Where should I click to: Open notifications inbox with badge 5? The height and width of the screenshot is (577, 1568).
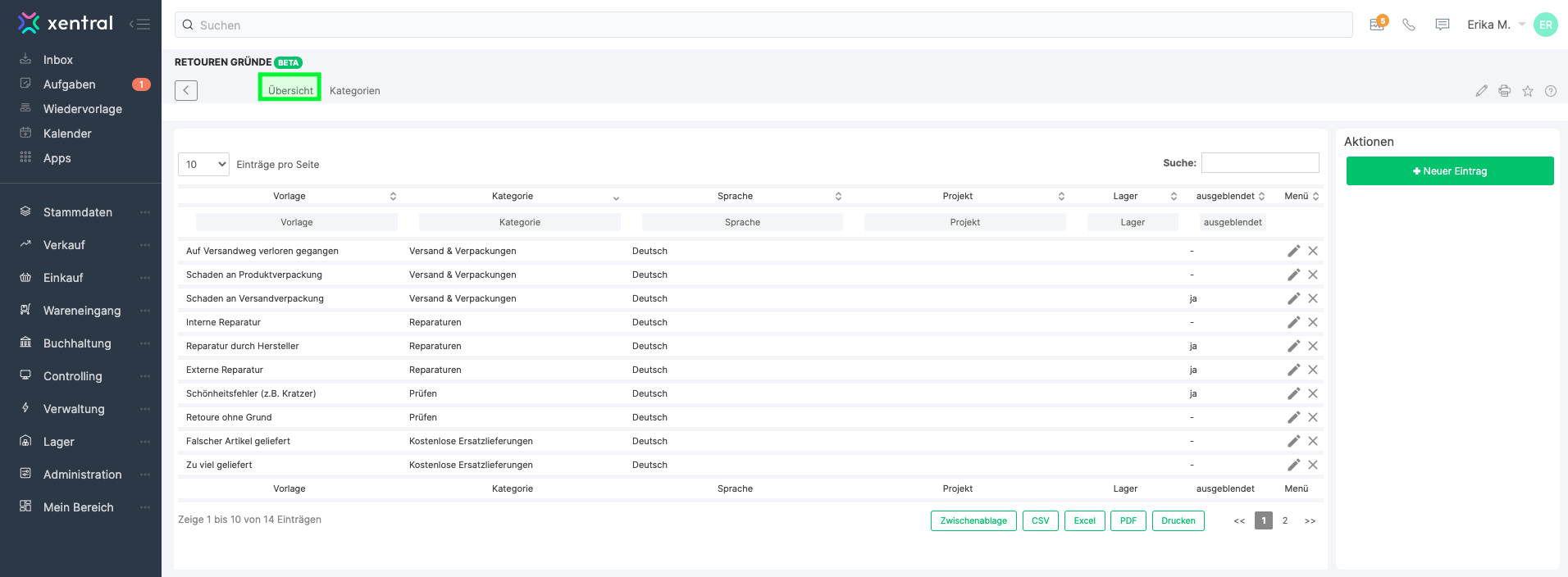click(x=1377, y=25)
